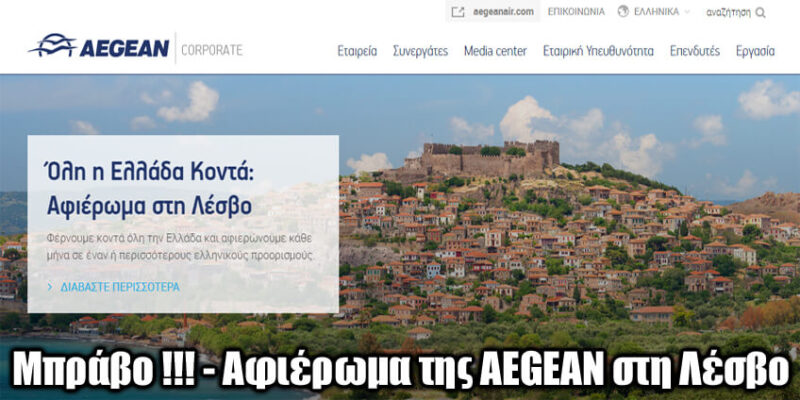Open the Εταιρική Υπευθυνότητα menu
This screenshot has height=400, width=800.
[598, 51]
